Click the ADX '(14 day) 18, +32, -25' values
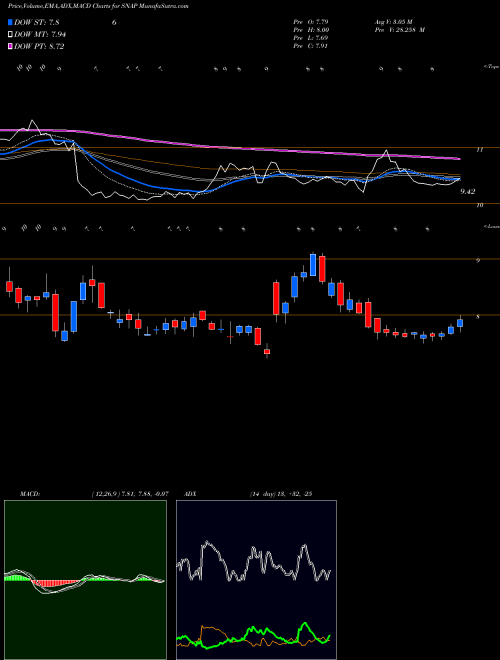This screenshot has width=500, height=660. coord(280,493)
